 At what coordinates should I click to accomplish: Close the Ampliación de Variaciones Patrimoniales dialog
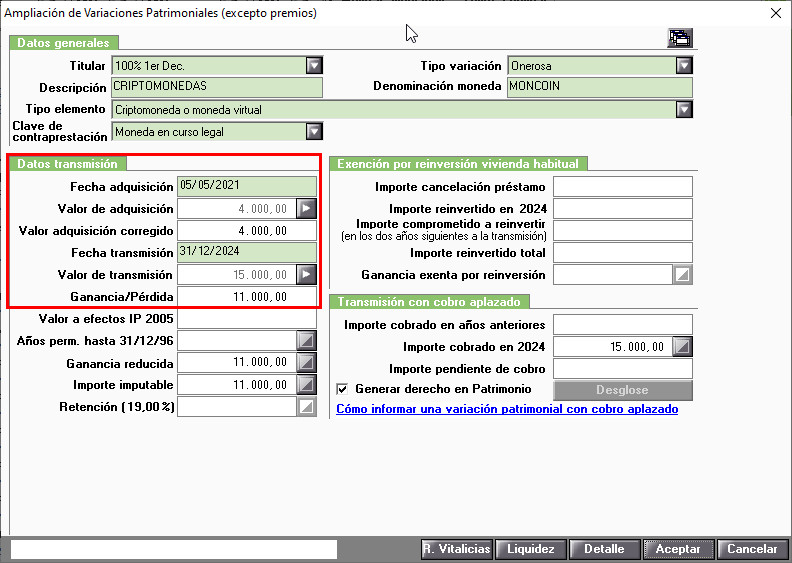pos(776,13)
